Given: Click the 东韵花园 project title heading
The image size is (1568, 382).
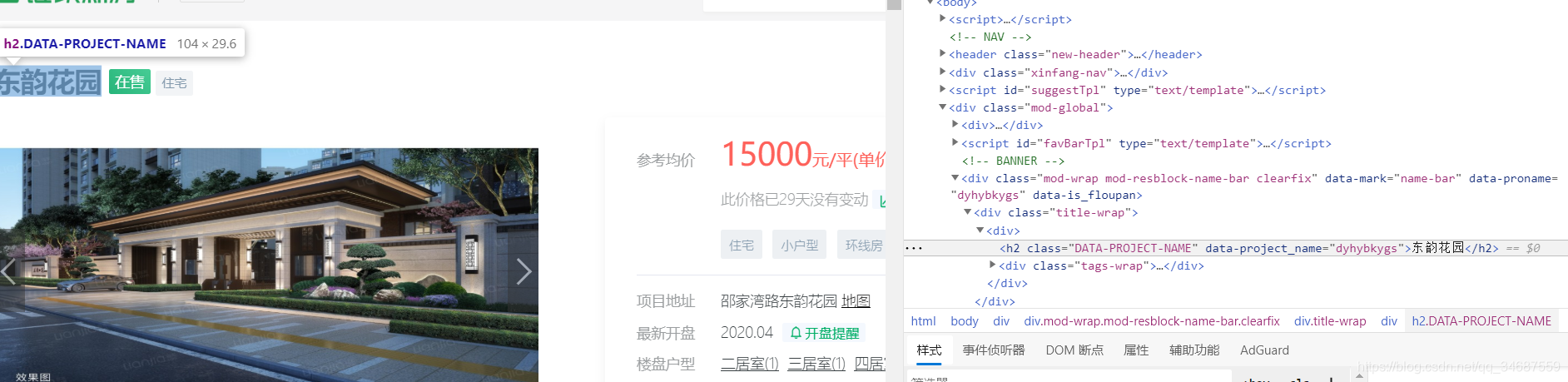Looking at the screenshot, I should tap(50, 82).
